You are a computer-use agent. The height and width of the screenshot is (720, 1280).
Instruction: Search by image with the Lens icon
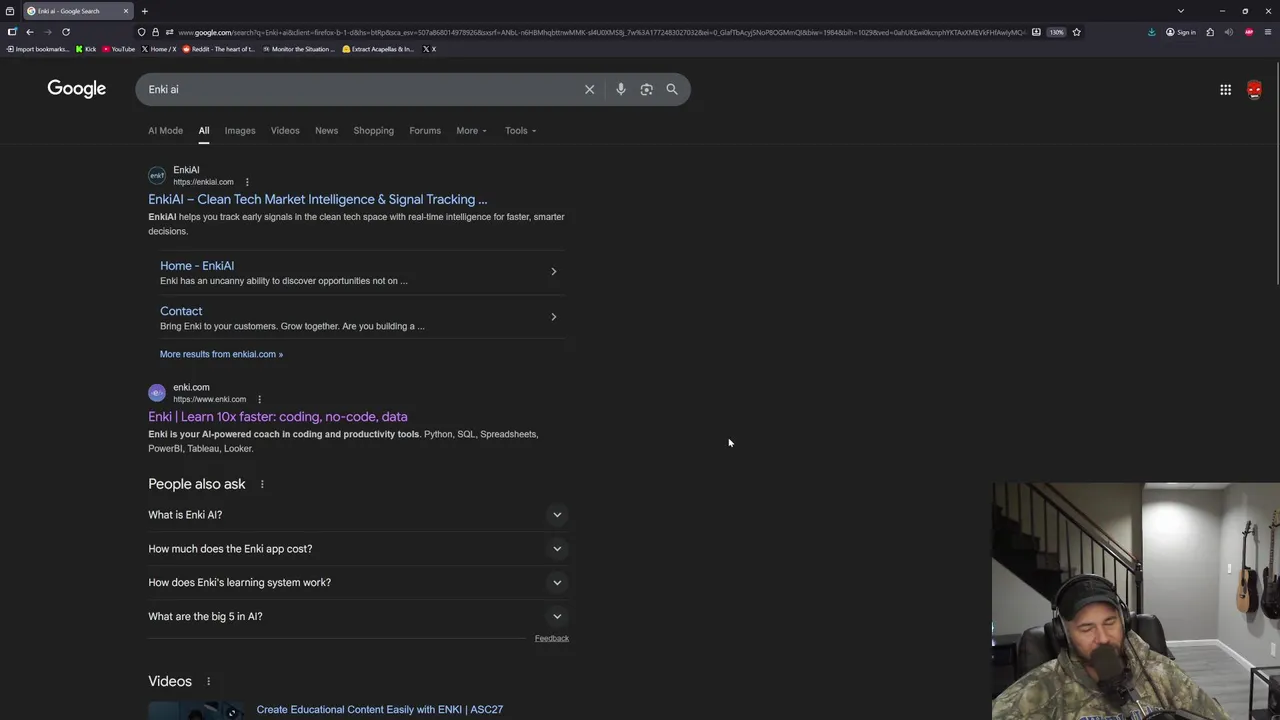pyautogui.click(x=646, y=89)
